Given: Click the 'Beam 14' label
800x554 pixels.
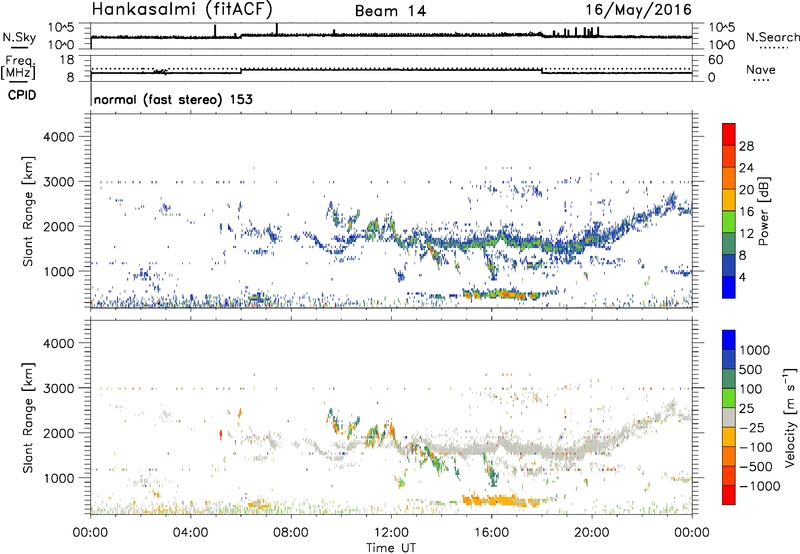Looking at the screenshot, I should [x=390, y=11].
